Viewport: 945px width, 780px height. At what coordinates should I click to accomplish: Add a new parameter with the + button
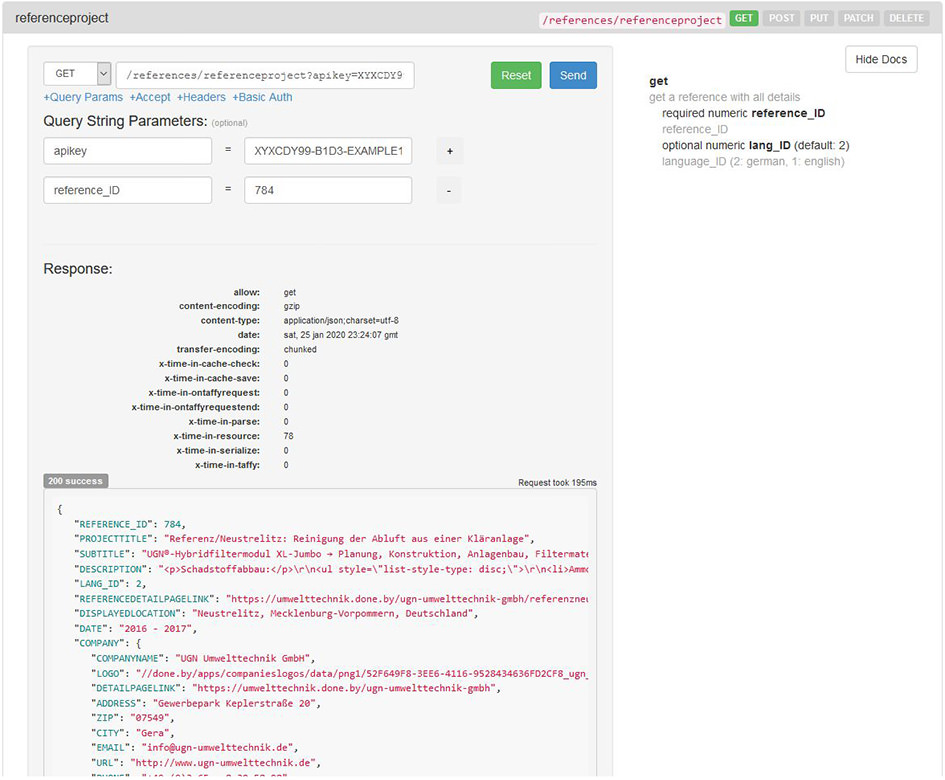[x=449, y=151]
